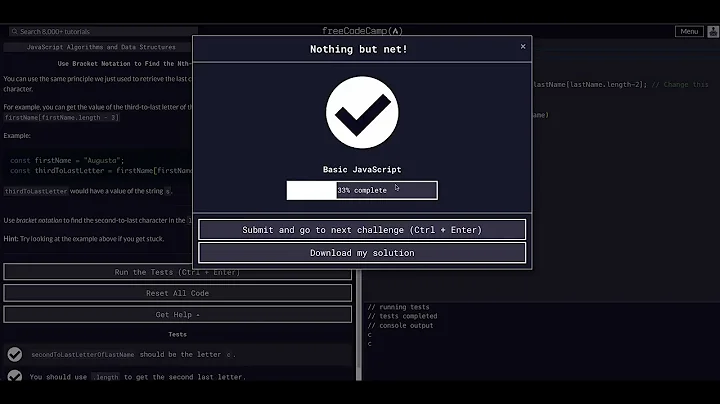
Task: Click '// console output' console line
Action: coord(400,325)
